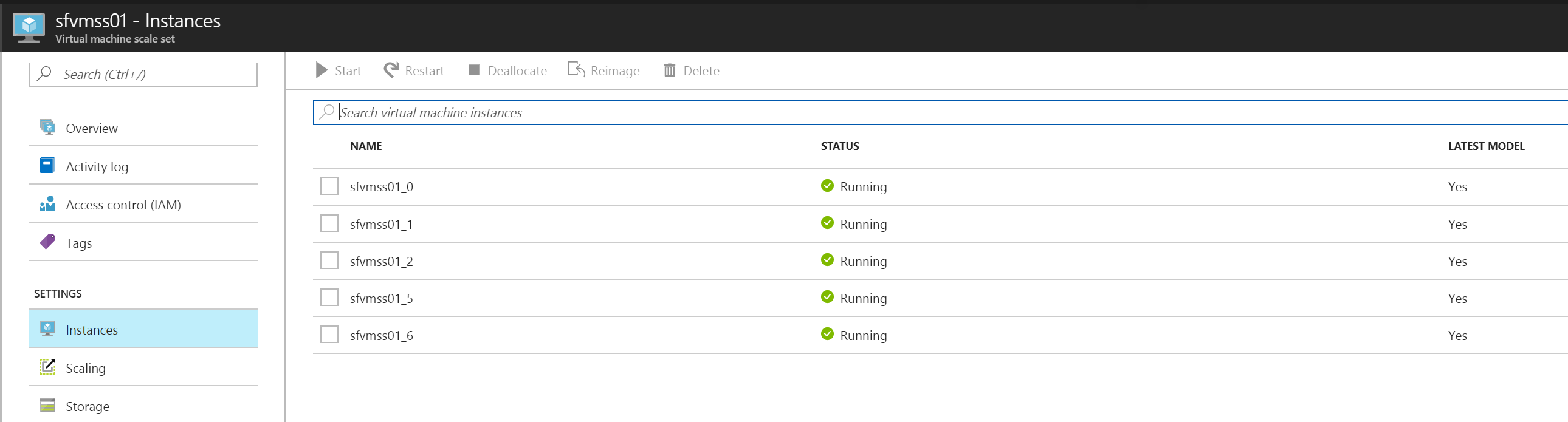Sort by the STATUS column header
Viewport: 1568px width, 422px height.
(x=839, y=146)
